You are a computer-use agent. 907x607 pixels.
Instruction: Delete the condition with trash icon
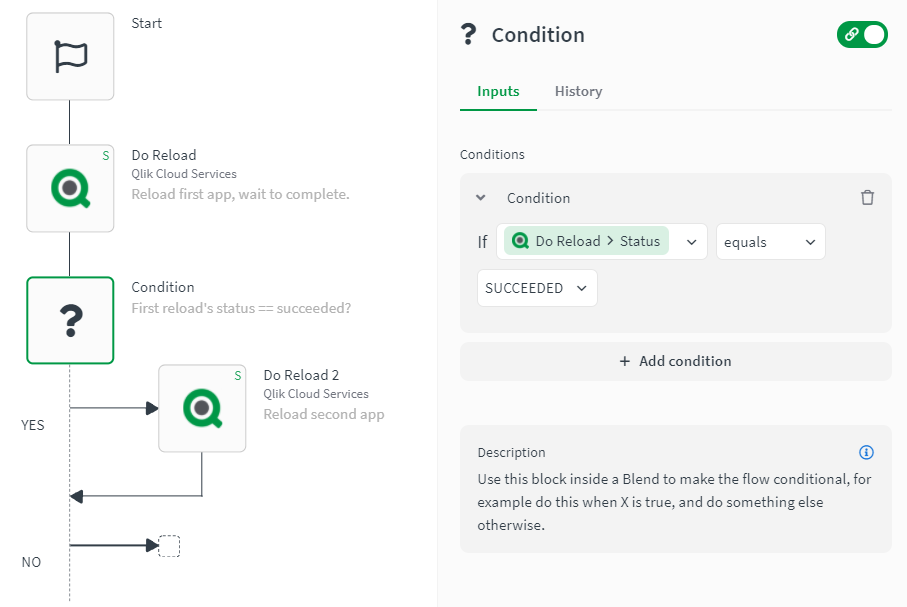click(867, 198)
